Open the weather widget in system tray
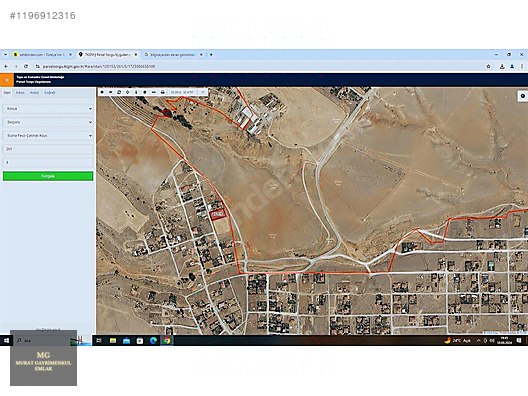 pyautogui.click(x=457, y=340)
